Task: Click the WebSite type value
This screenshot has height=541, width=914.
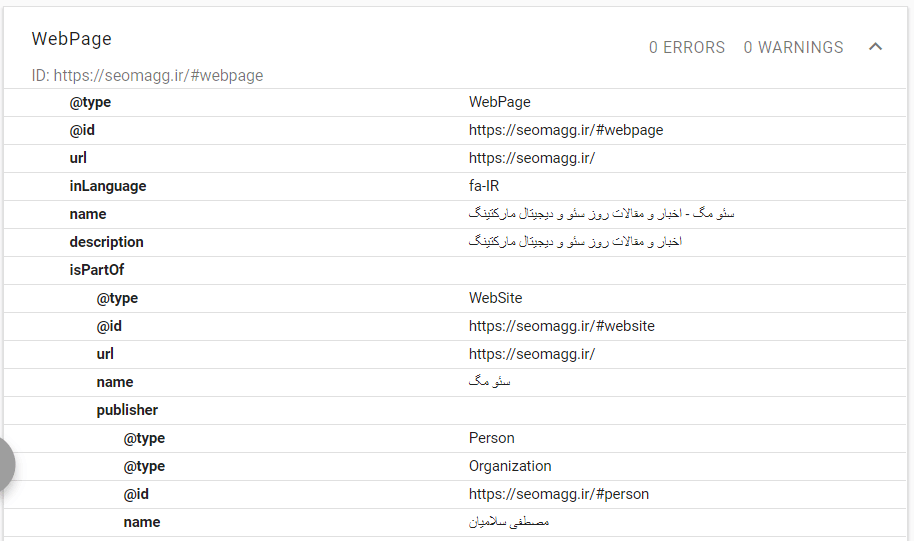Action: tap(495, 298)
